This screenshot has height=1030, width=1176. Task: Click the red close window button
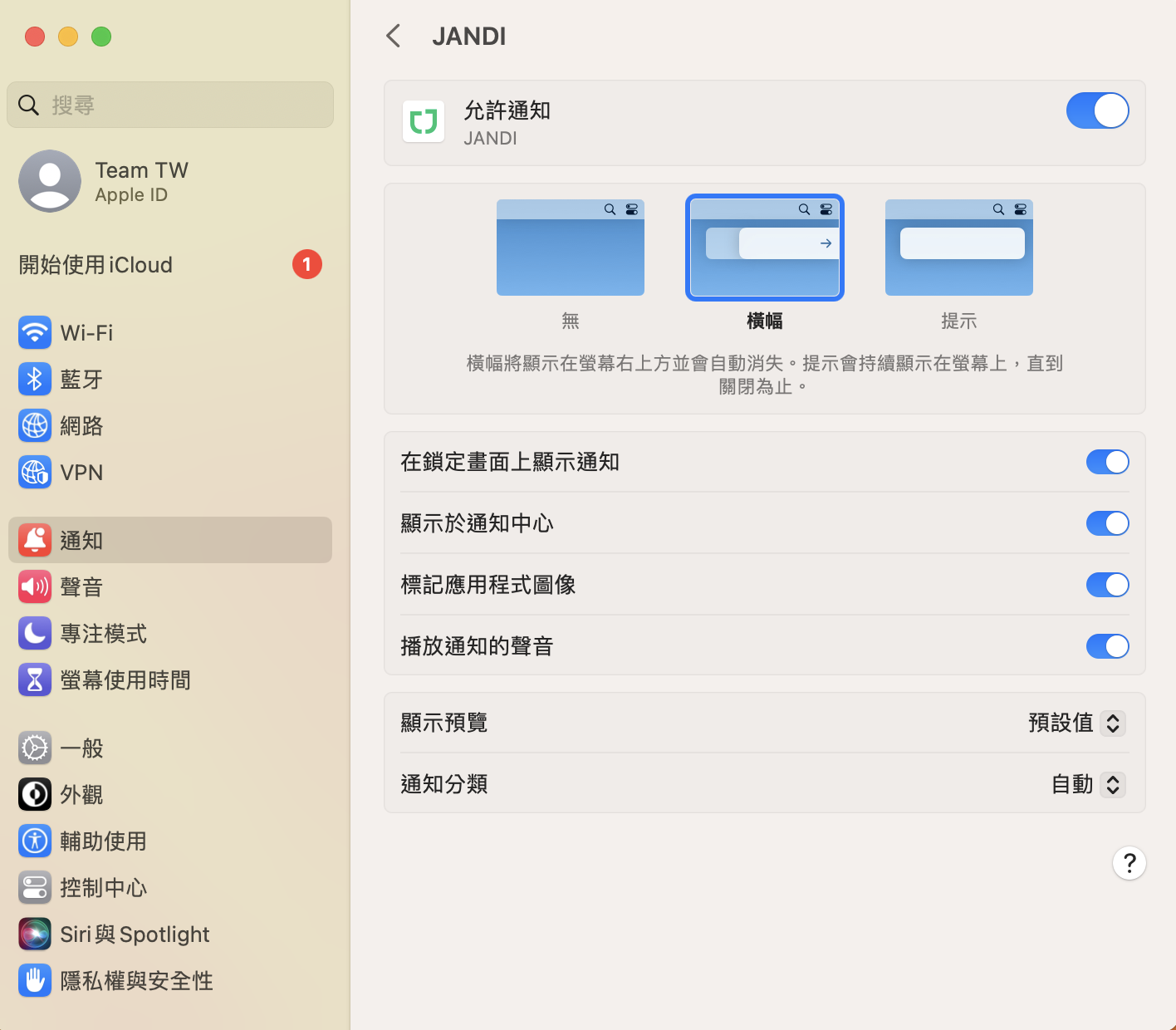pyautogui.click(x=35, y=37)
